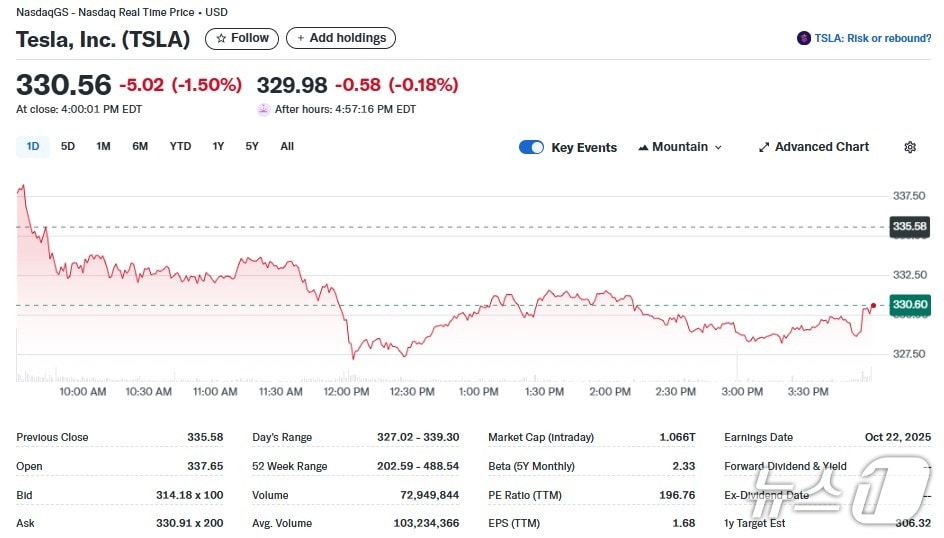The width and height of the screenshot is (944, 538).
Task: Open chart settings gear icon
Action: coord(909,147)
